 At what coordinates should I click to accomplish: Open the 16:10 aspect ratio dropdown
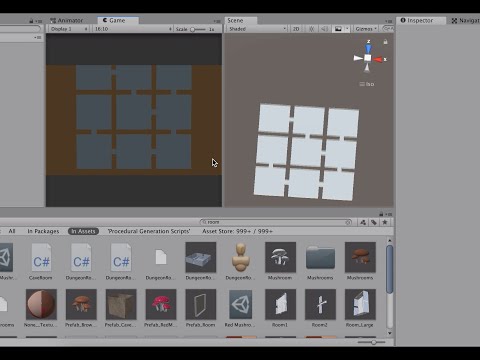click(x=133, y=29)
